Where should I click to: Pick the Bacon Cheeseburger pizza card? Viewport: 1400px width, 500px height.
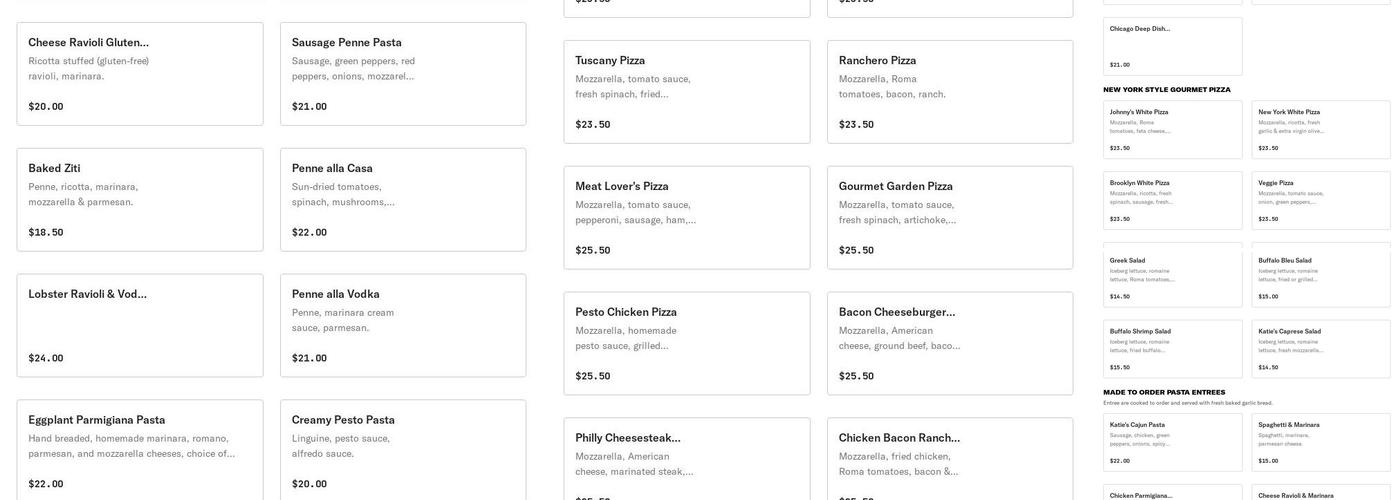[950, 344]
